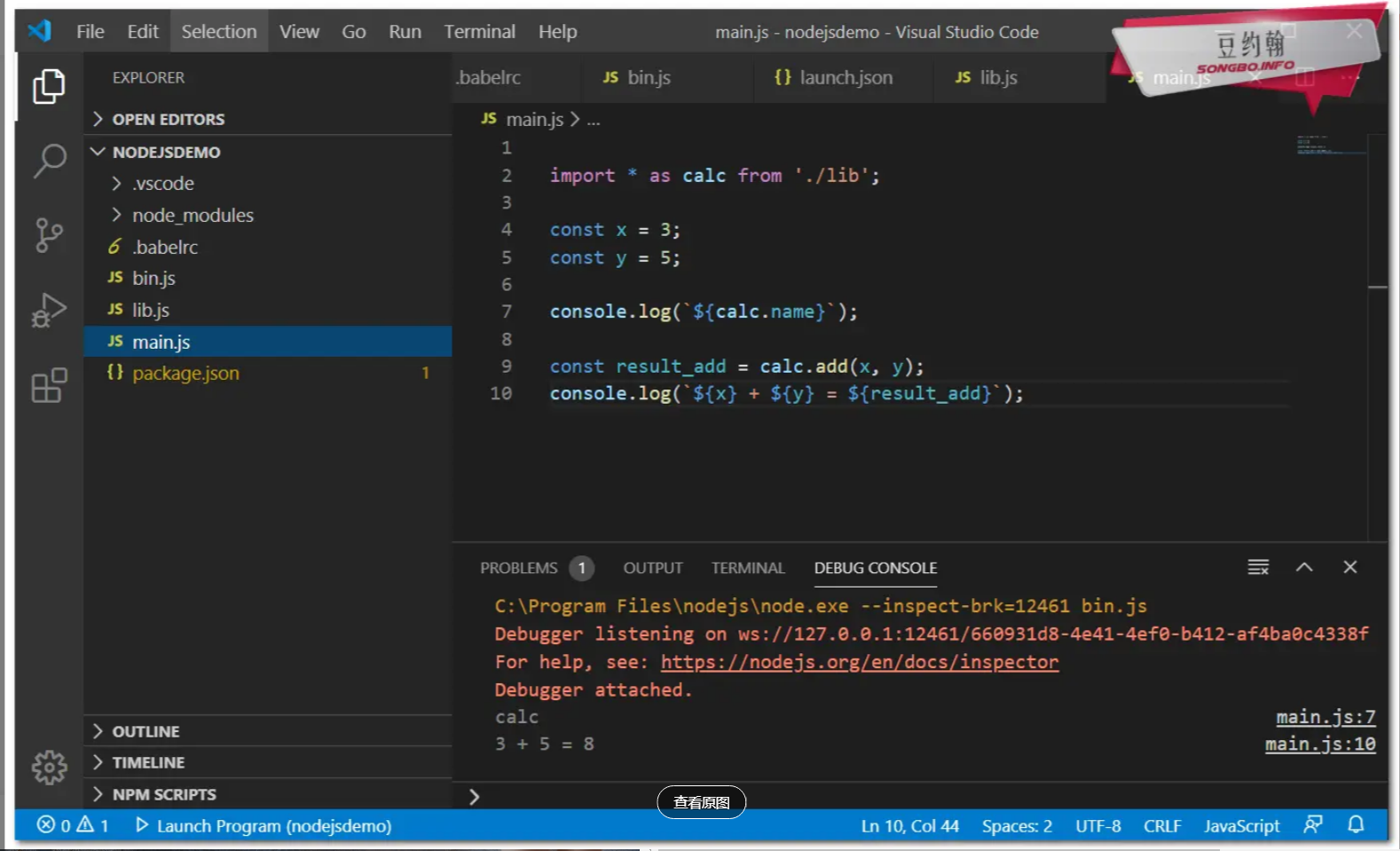
Task: Open the Selection menu
Action: point(219,32)
